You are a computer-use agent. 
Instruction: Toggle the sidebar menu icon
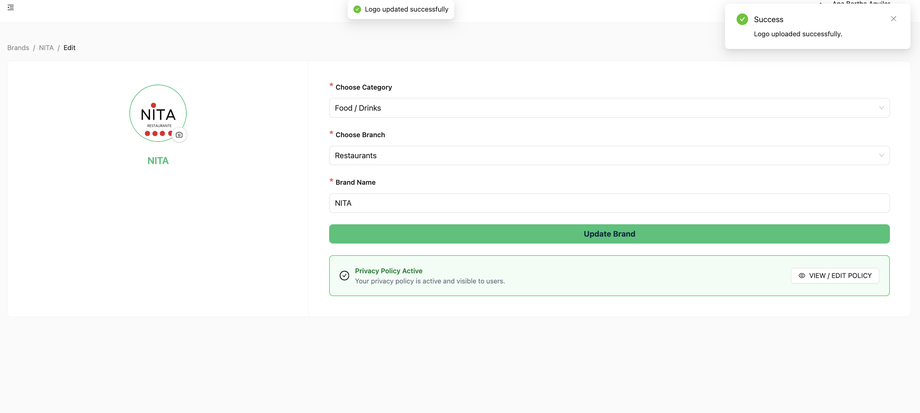[11, 8]
